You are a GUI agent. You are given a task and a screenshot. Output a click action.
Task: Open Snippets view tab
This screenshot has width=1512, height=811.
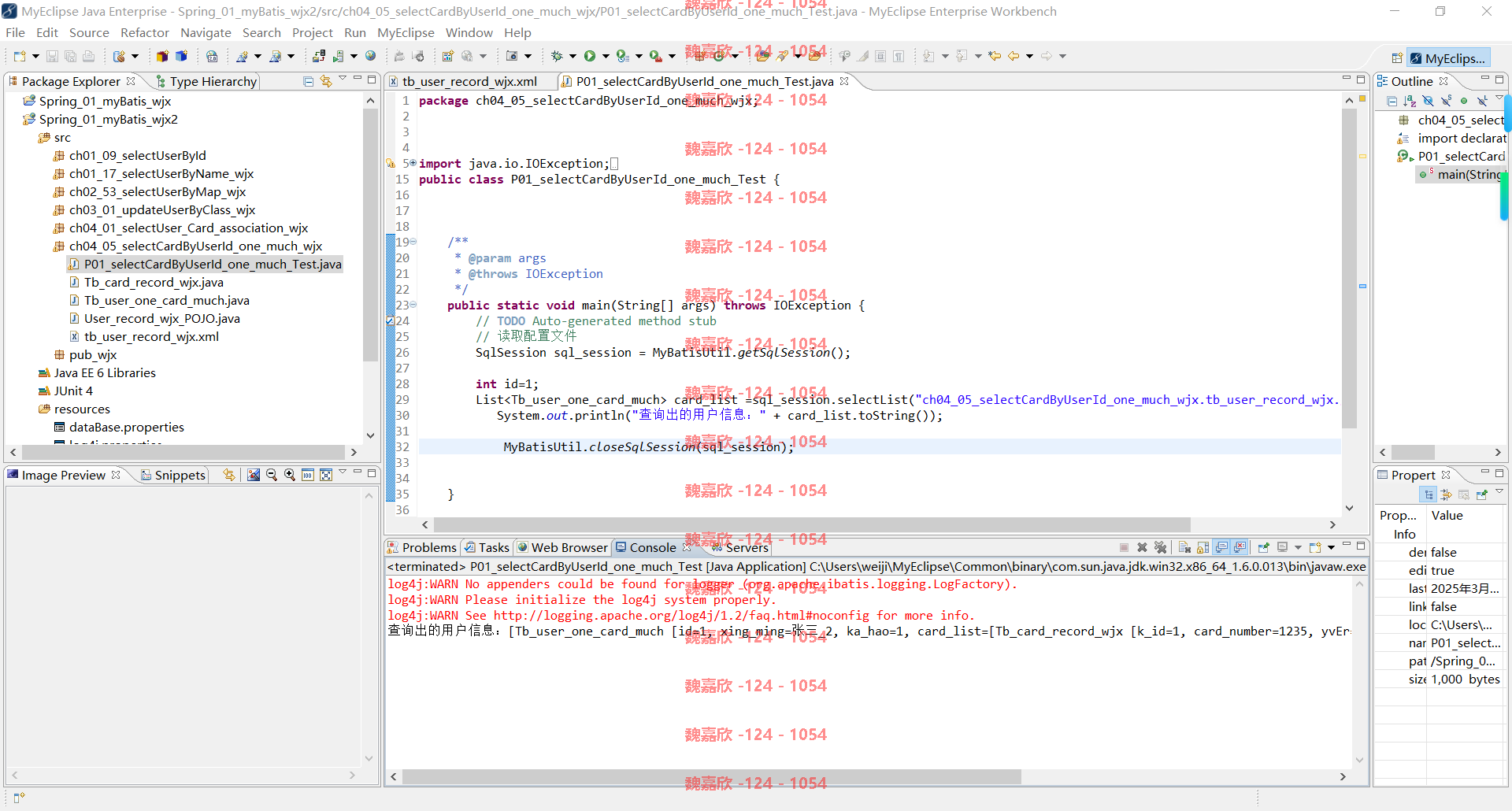pyautogui.click(x=173, y=475)
